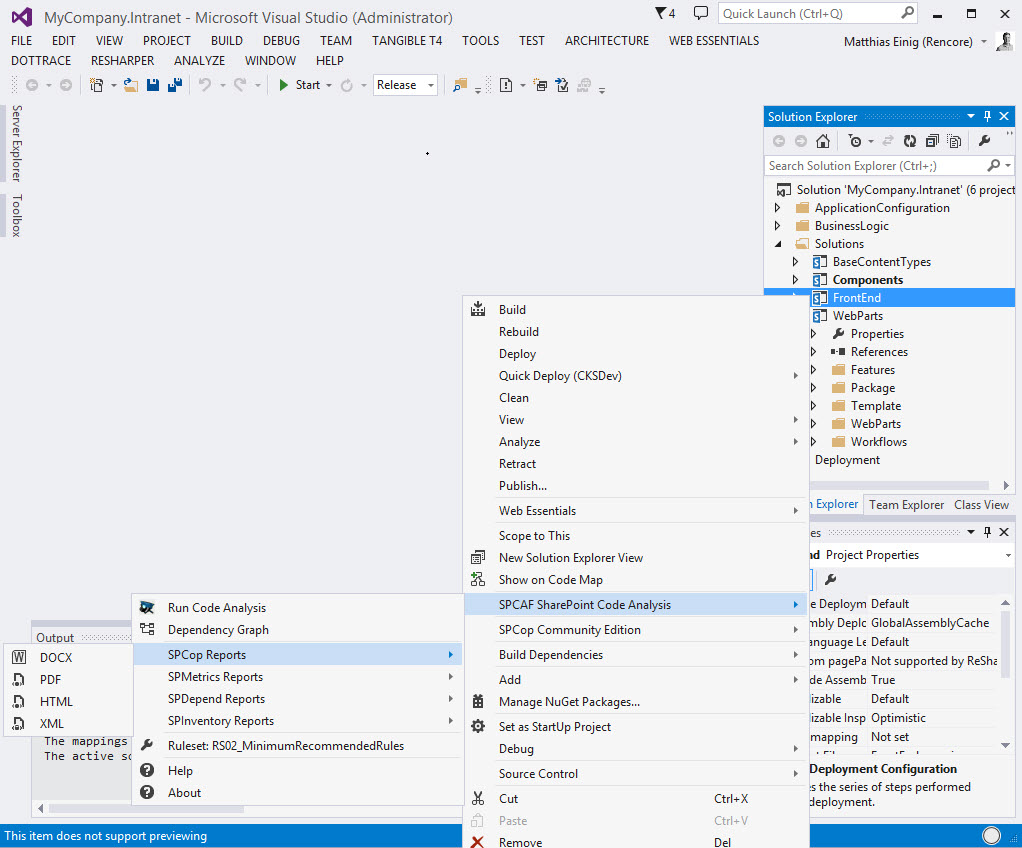Toggle Show All Files in Solution Explorer
This screenshot has width=1022, height=848.
tap(955, 141)
